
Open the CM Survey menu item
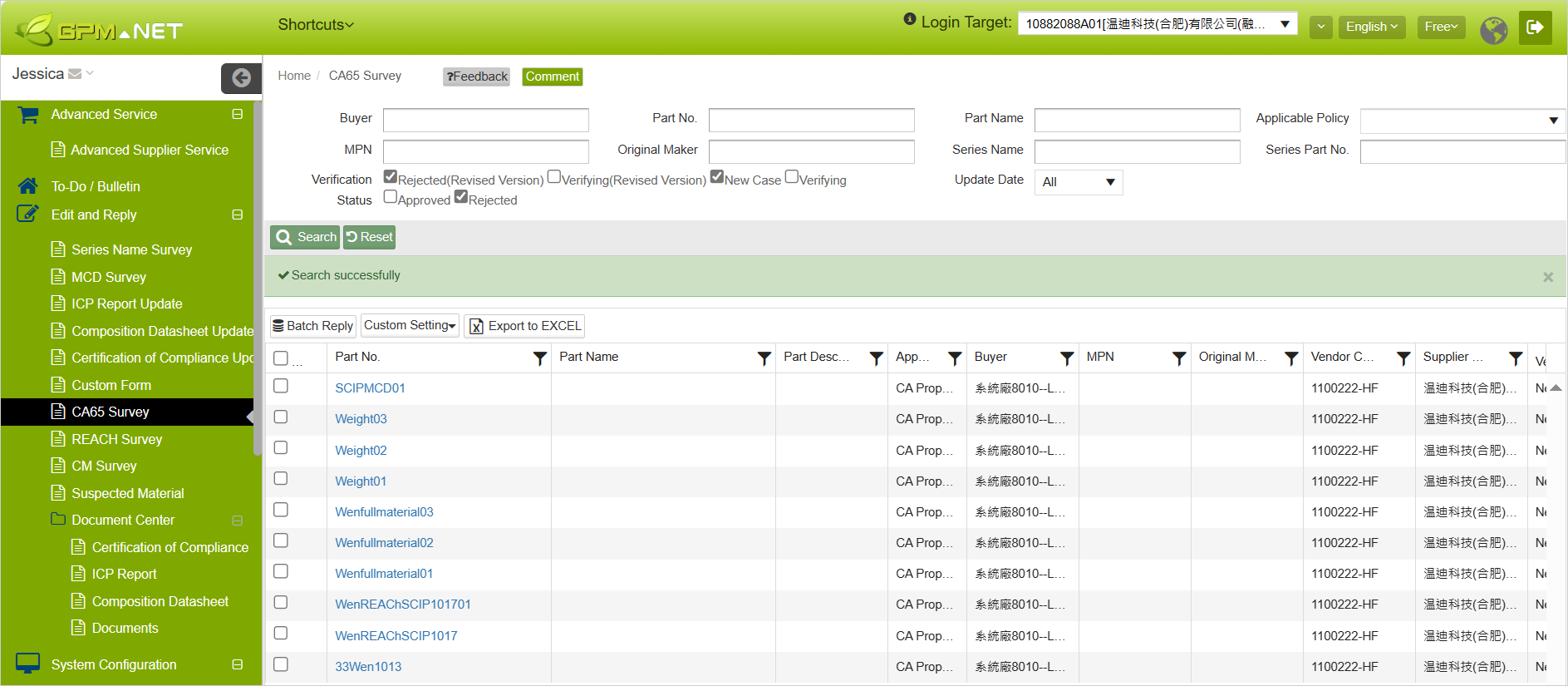(104, 466)
